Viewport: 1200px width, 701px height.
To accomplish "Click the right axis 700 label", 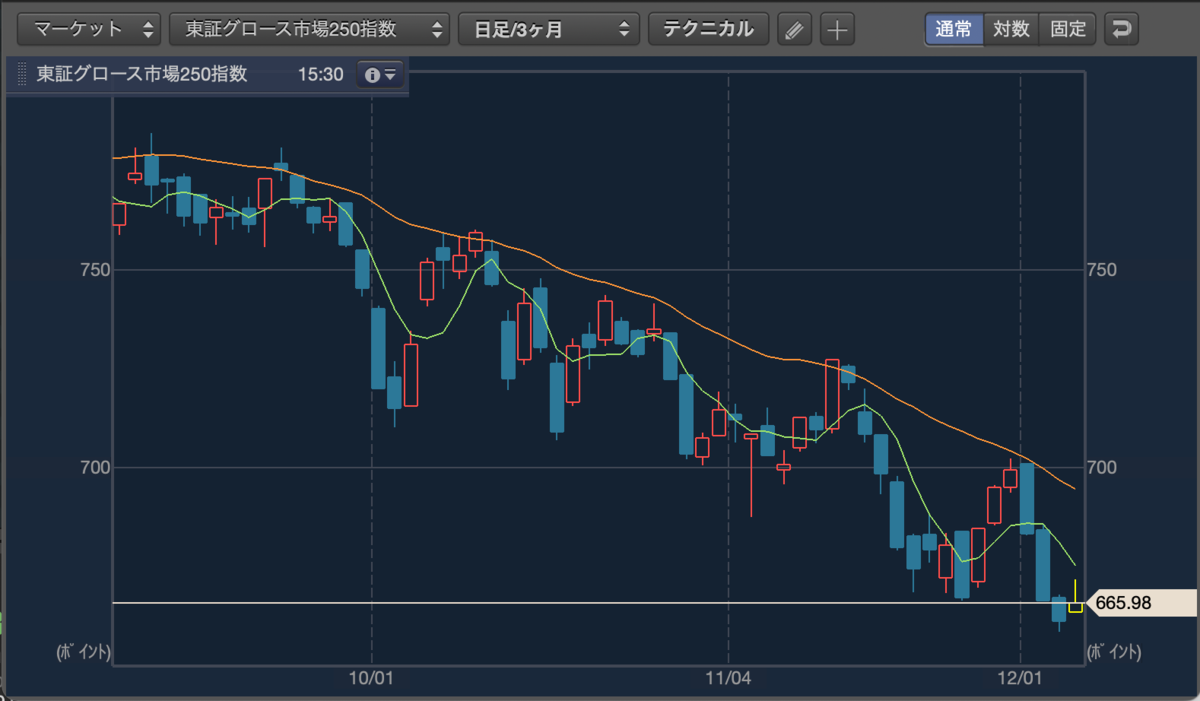I will pos(1101,467).
